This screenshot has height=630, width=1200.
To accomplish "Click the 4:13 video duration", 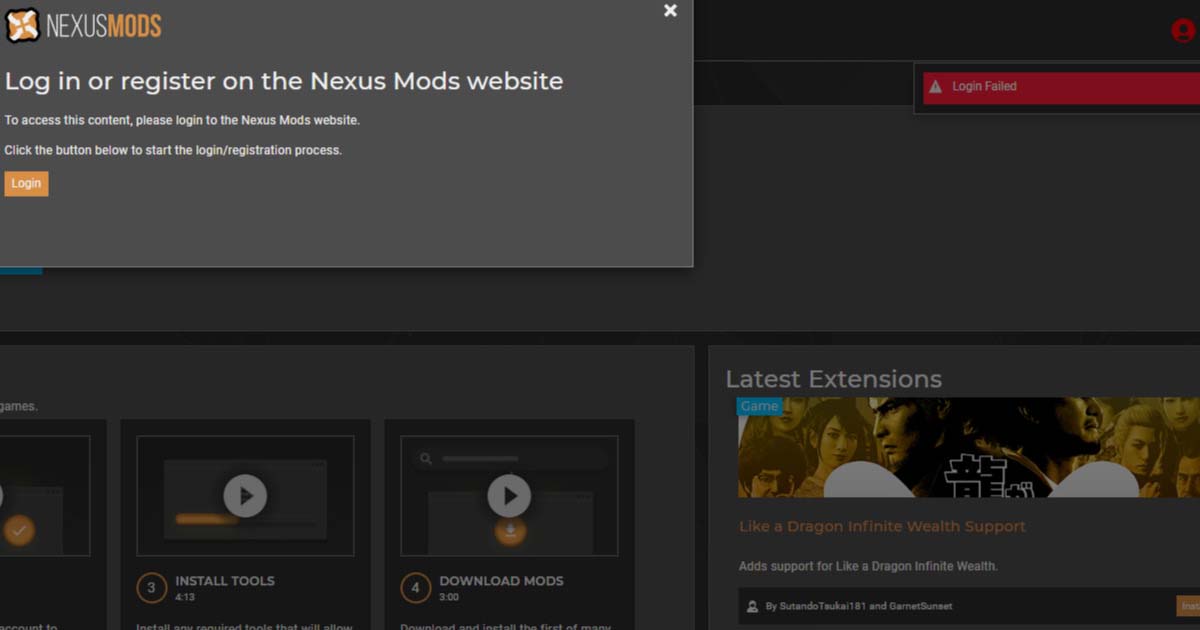I will (186, 597).
